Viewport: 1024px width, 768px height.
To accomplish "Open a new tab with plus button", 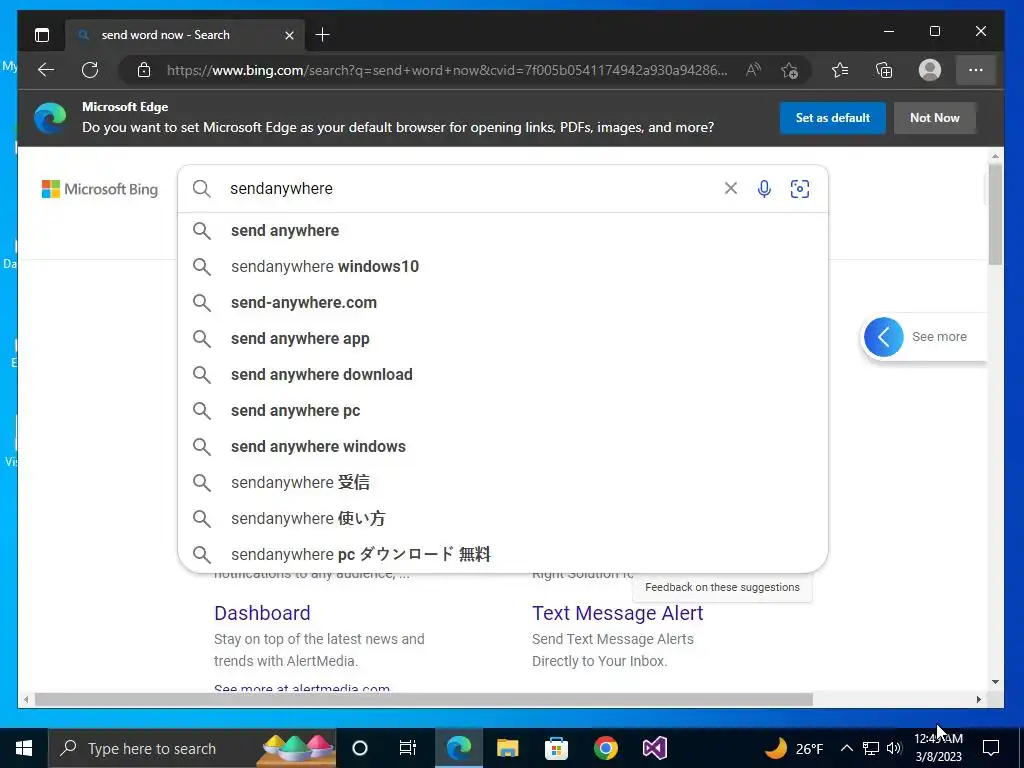I will [x=322, y=35].
